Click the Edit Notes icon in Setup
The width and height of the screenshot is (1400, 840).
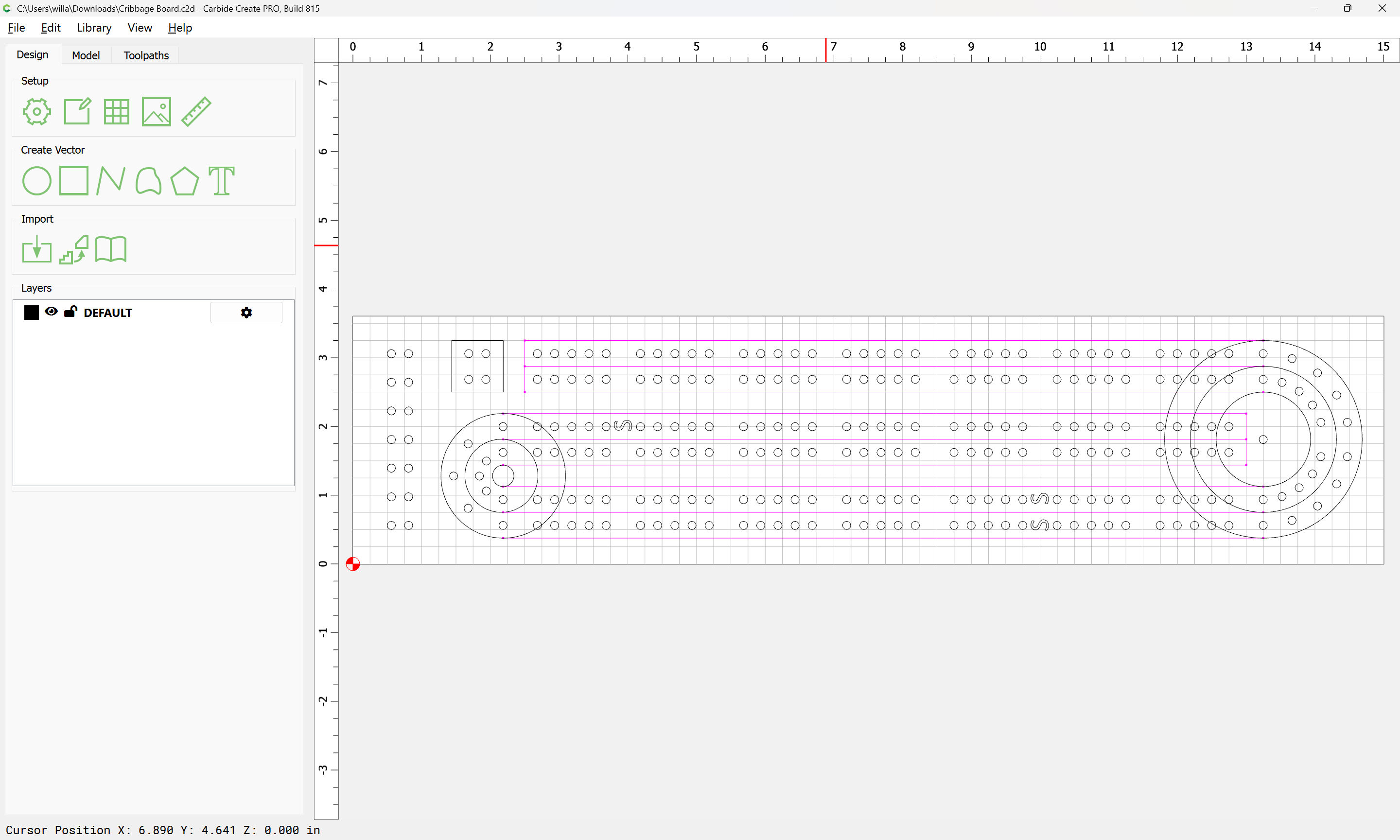tap(77, 111)
